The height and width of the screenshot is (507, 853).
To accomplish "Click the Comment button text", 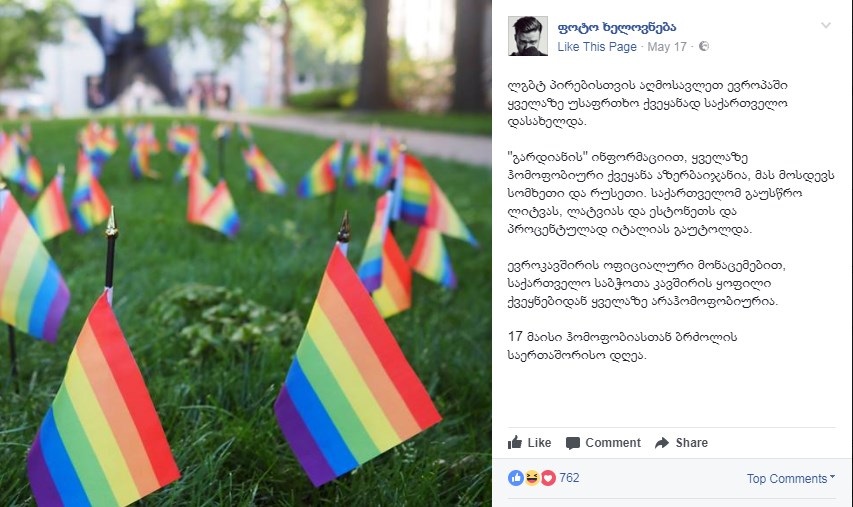I will (613, 443).
